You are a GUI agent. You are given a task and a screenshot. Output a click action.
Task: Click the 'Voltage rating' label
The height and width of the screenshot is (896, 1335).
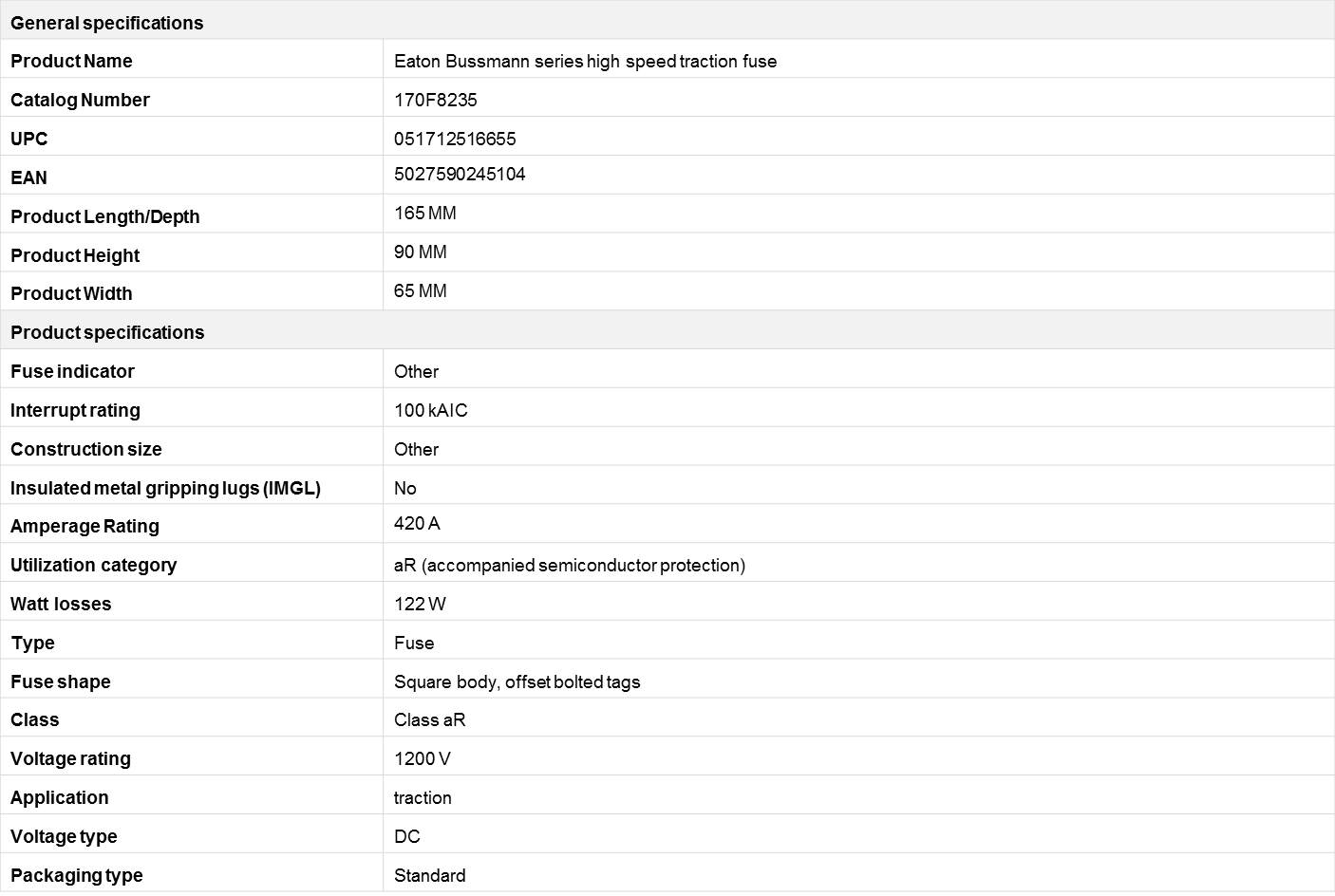pyautogui.click(x=70, y=758)
